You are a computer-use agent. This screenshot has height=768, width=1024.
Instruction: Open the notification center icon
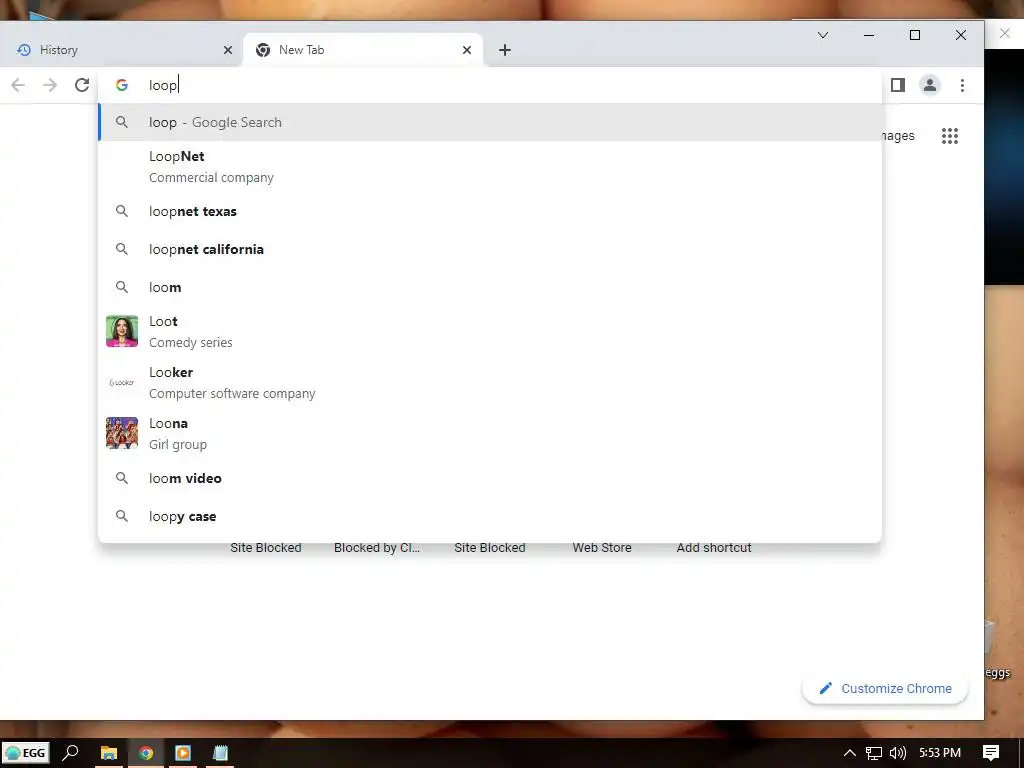pos(991,753)
